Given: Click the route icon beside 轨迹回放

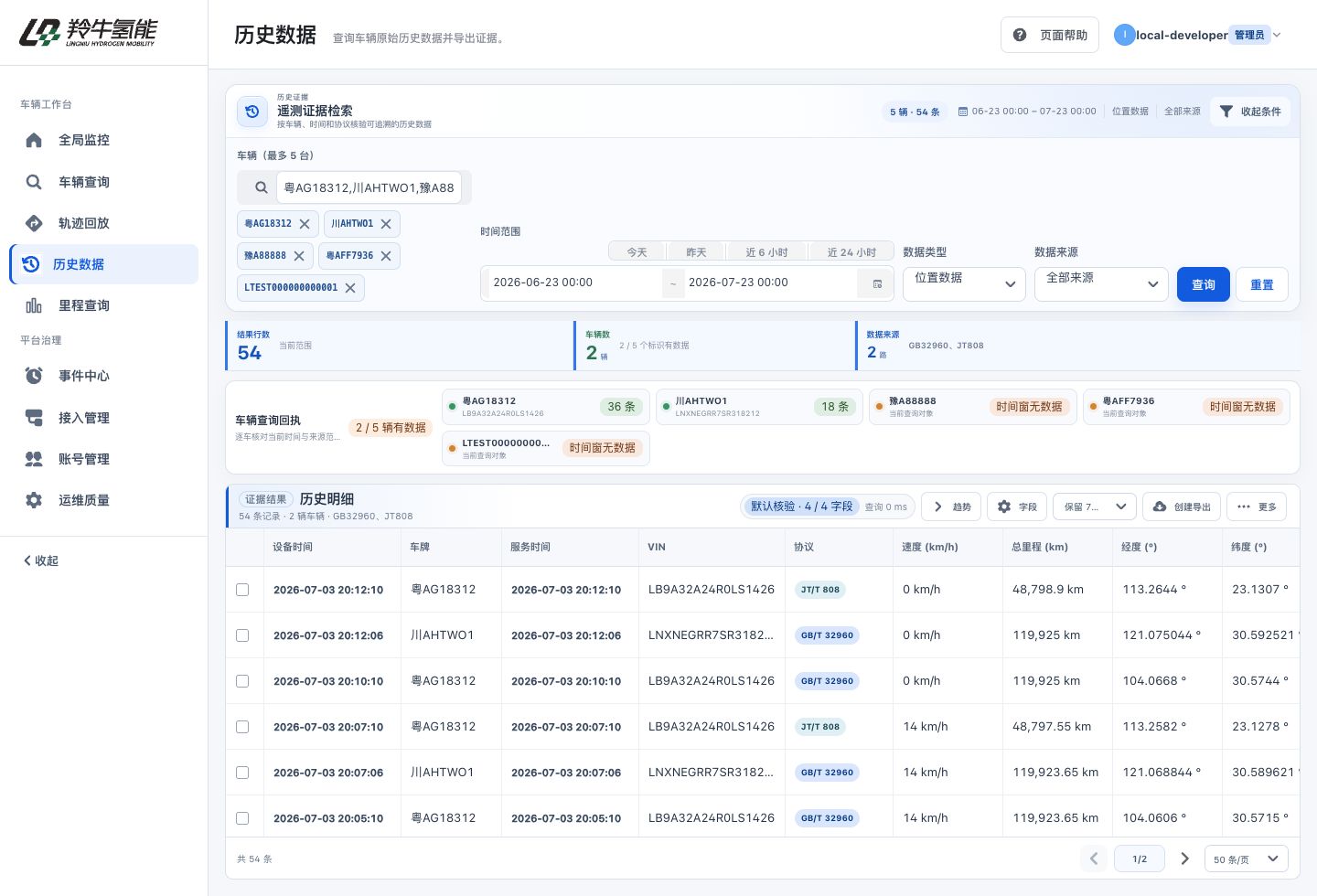Looking at the screenshot, I should click(x=34, y=223).
